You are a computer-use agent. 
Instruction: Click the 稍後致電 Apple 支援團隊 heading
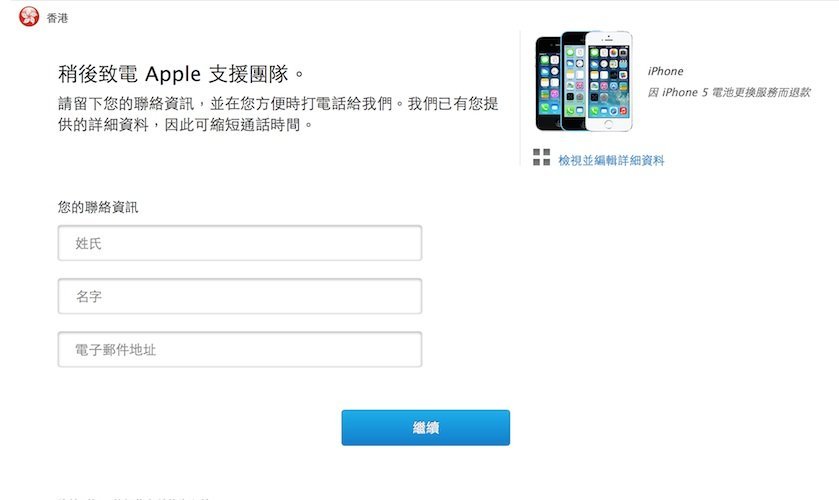click(x=181, y=74)
